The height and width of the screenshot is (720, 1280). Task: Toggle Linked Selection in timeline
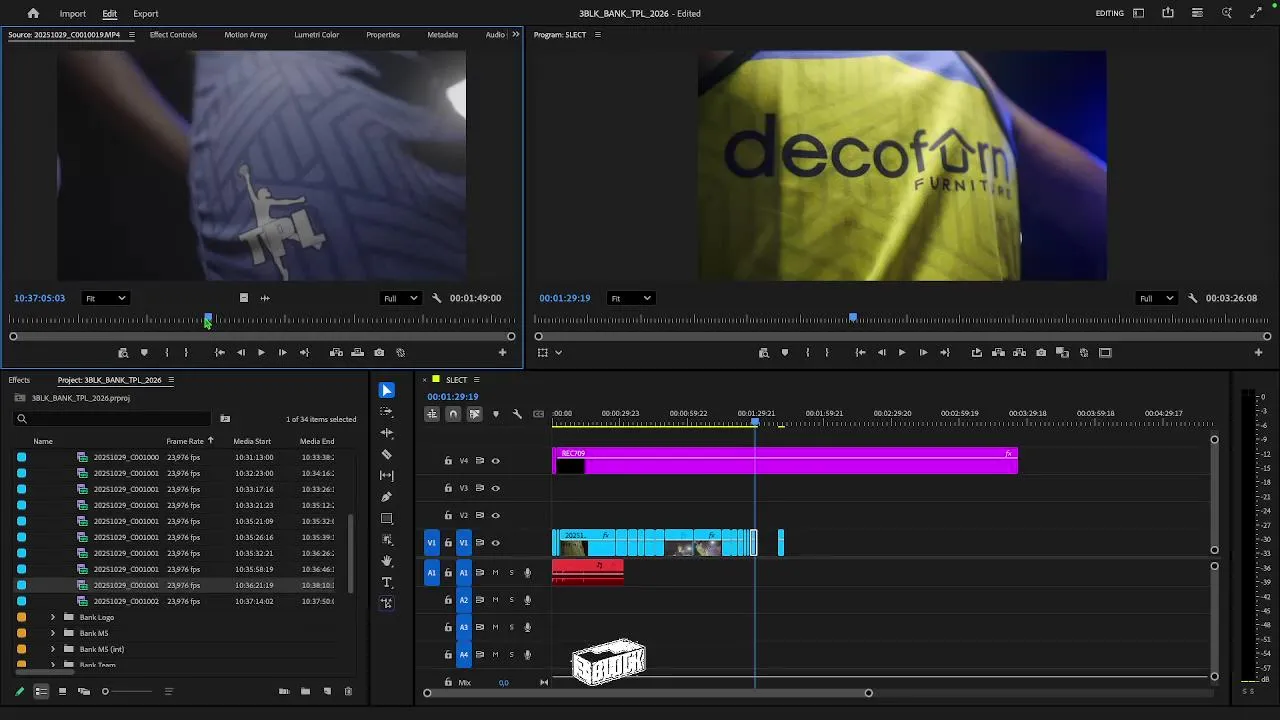(x=474, y=414)
